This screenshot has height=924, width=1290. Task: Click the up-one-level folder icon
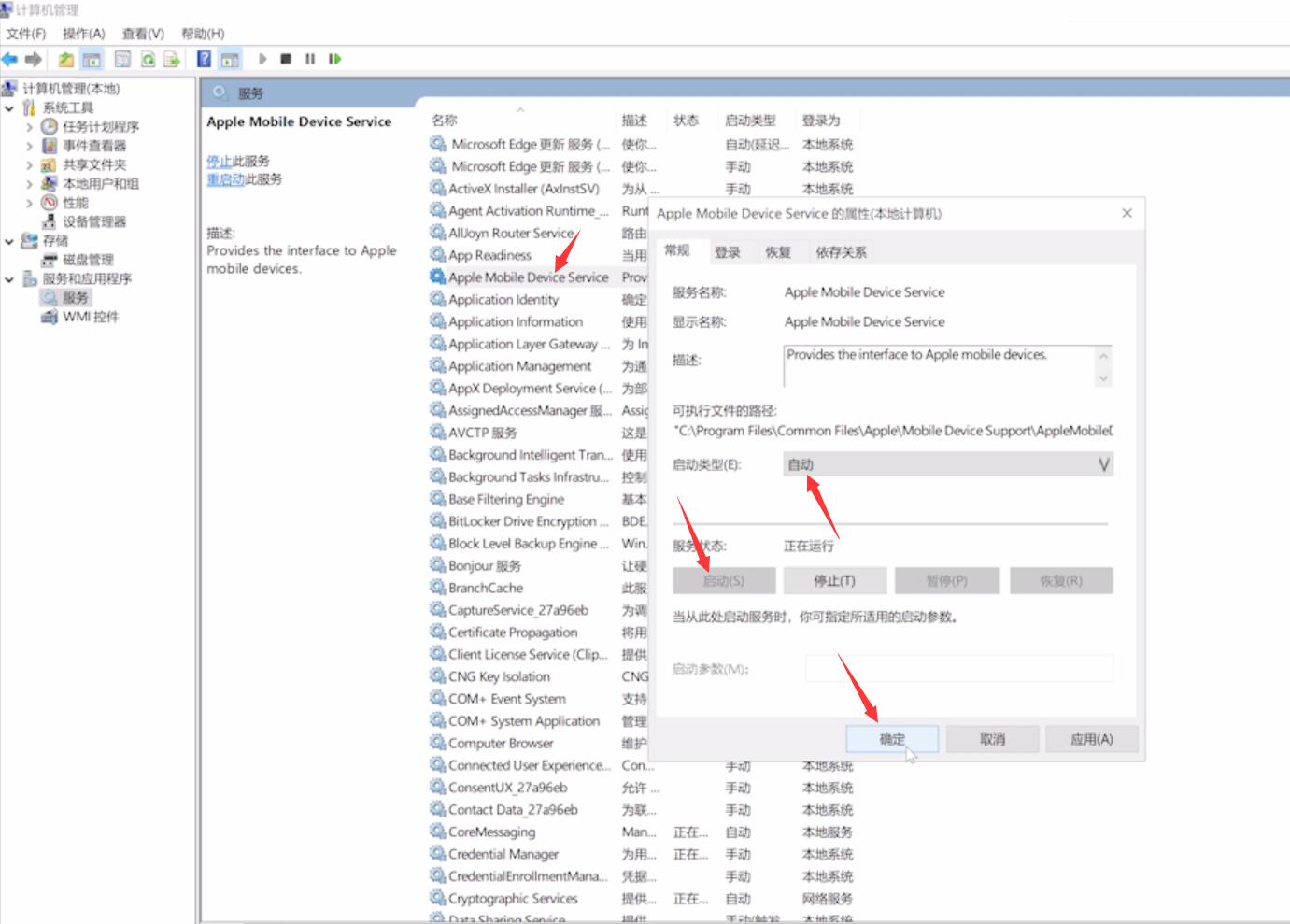pos(65,59)
